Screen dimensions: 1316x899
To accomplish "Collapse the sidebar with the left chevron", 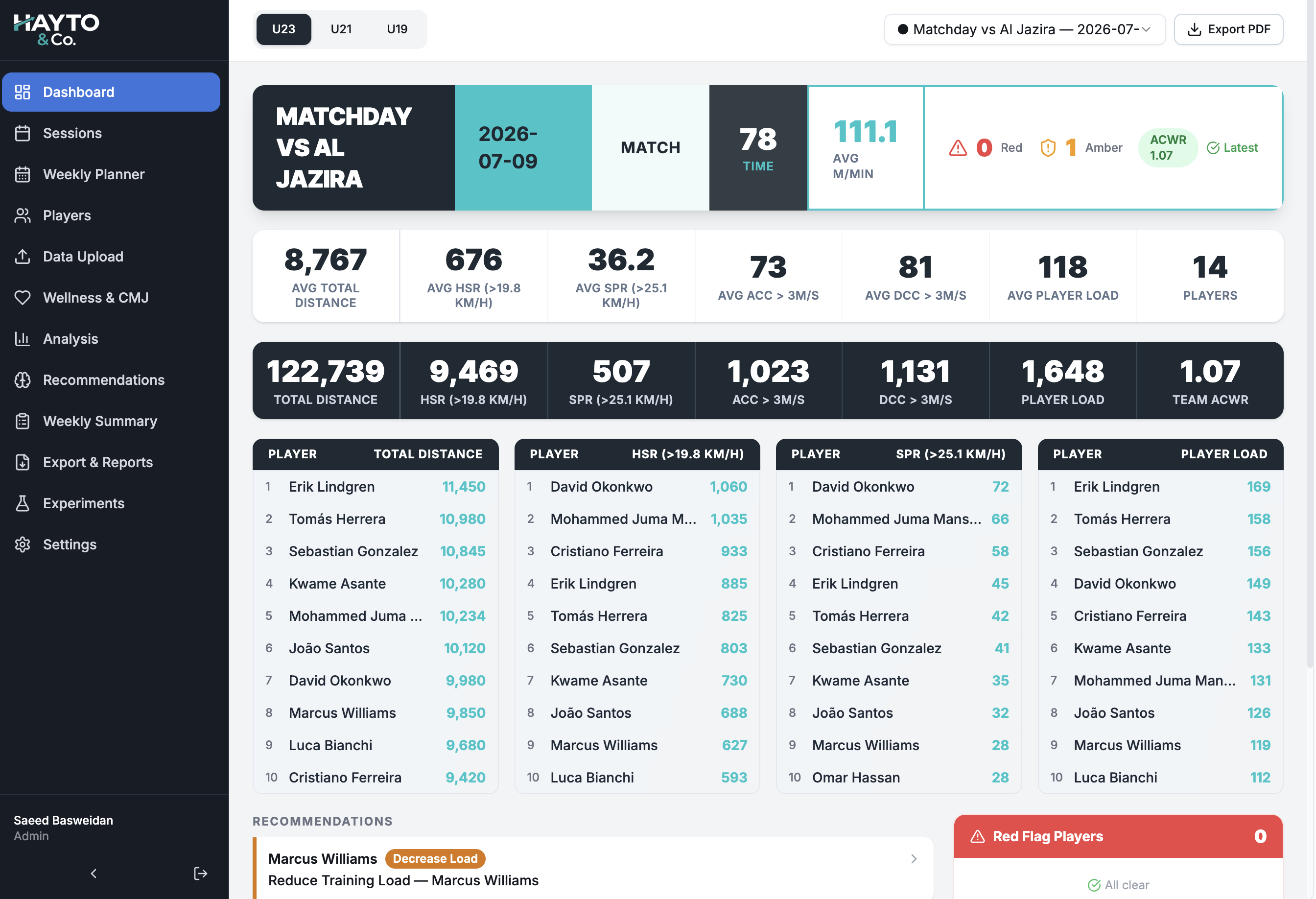I will point(94,874).
